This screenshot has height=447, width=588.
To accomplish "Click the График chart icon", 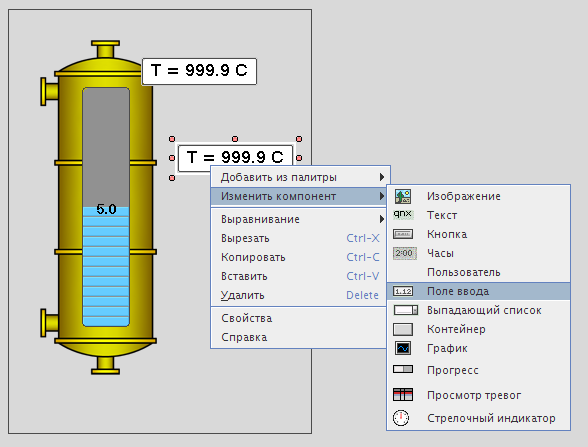I will (403, 348).
